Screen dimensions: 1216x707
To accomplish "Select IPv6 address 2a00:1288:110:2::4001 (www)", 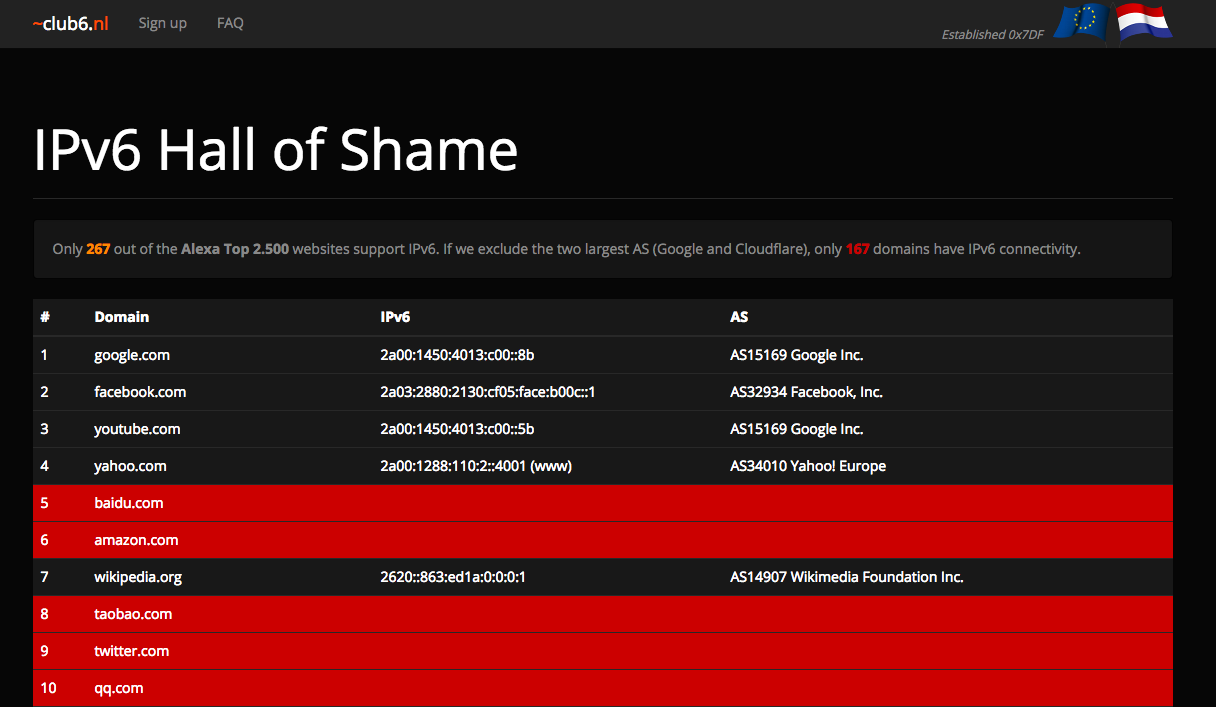I will point(476,466).
